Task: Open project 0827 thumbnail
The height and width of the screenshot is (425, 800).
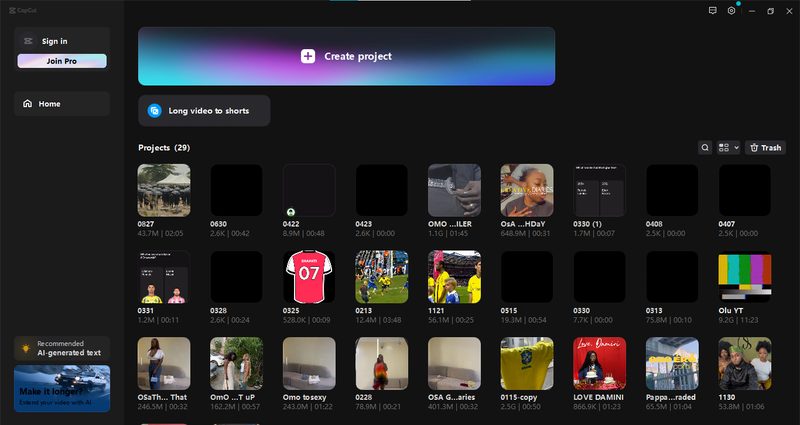Action: click(x=164, y=190)
